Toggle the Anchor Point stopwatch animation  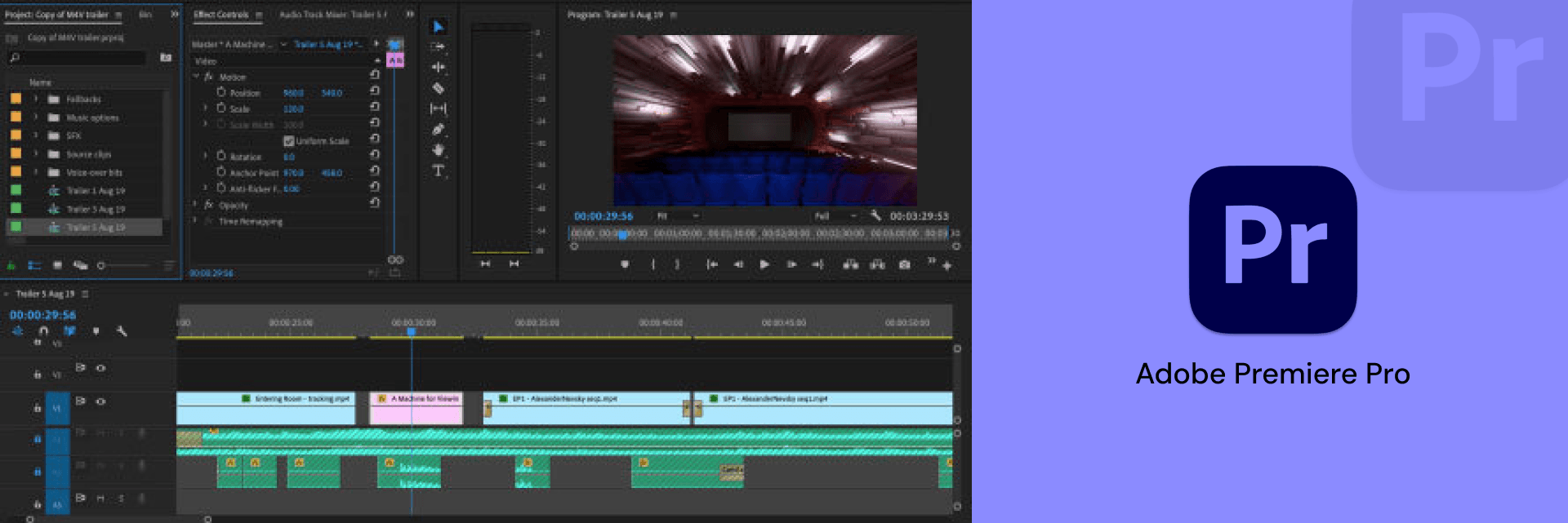point(221,172)
